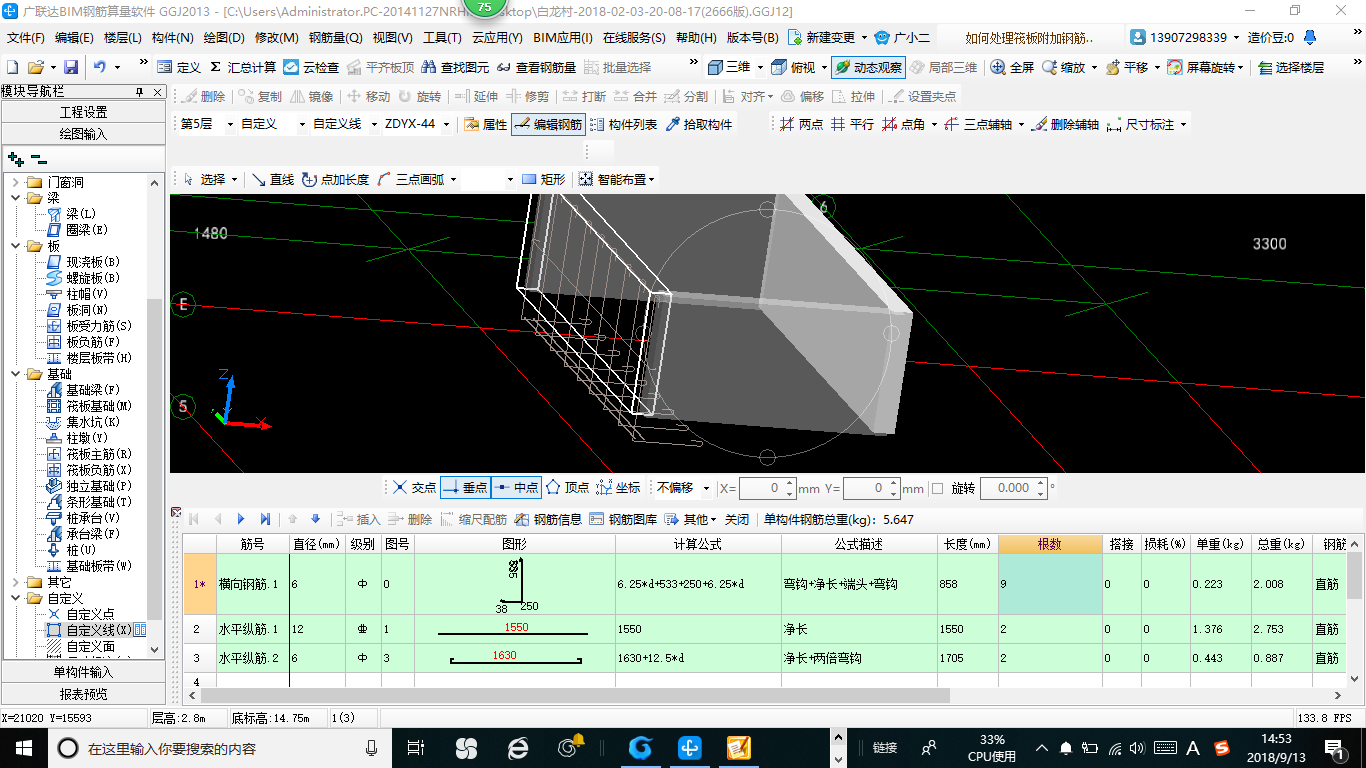Toggle 动态观察 dynamic orbit mode
Screen dimensions: 1366x768
click(868, 67)
